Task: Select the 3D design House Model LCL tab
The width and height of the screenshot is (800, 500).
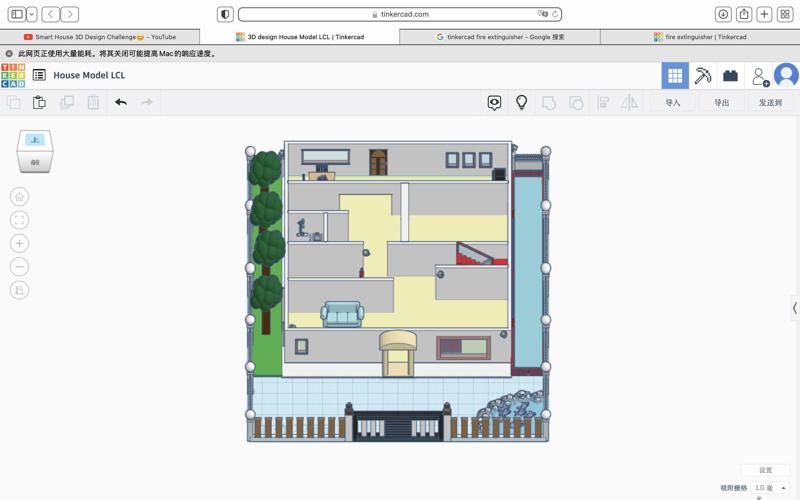Action: tap(299, 37)
